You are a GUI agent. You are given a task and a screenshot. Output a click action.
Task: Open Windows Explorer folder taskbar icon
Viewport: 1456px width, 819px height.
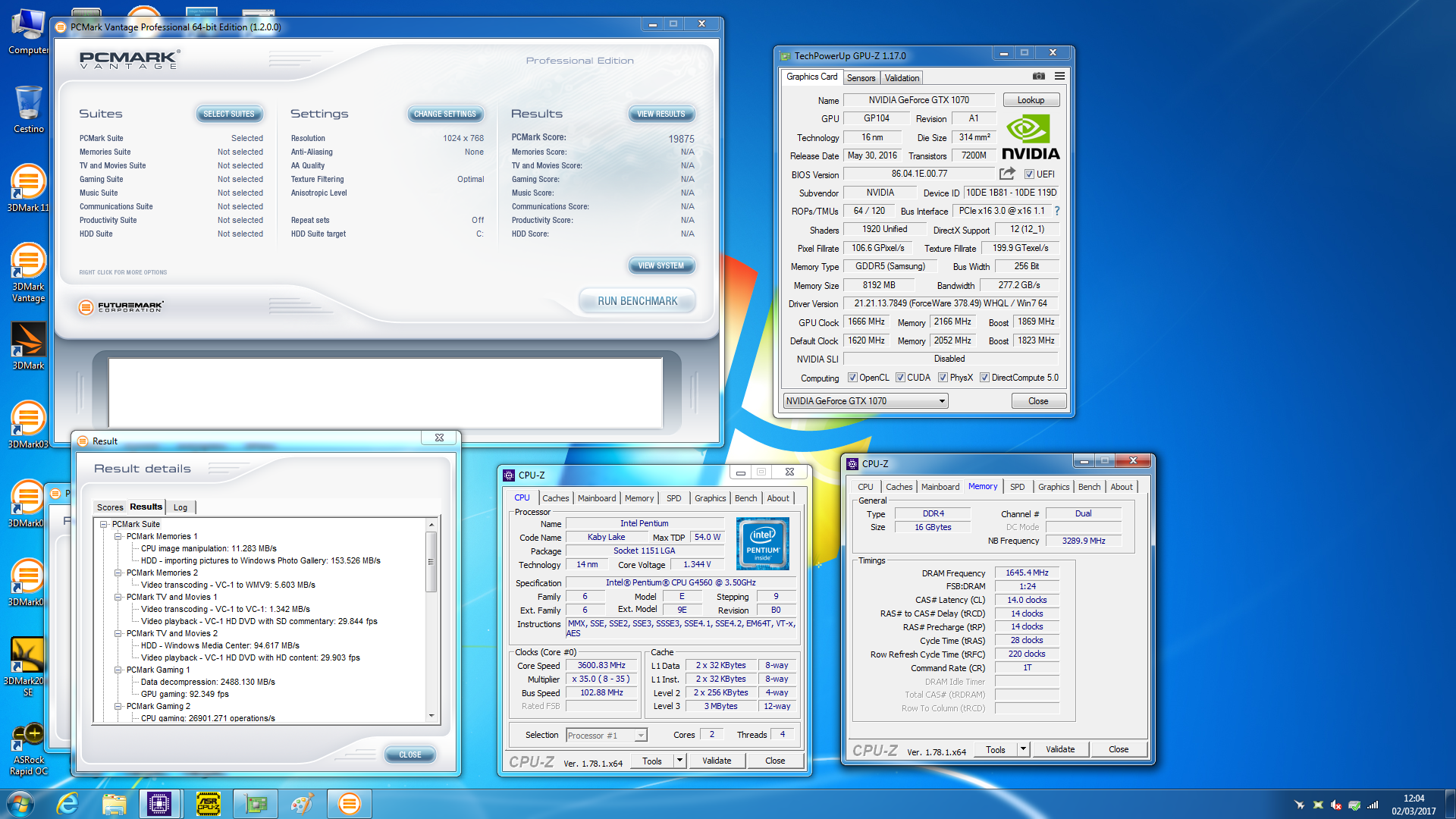click(x=115, y=804)
